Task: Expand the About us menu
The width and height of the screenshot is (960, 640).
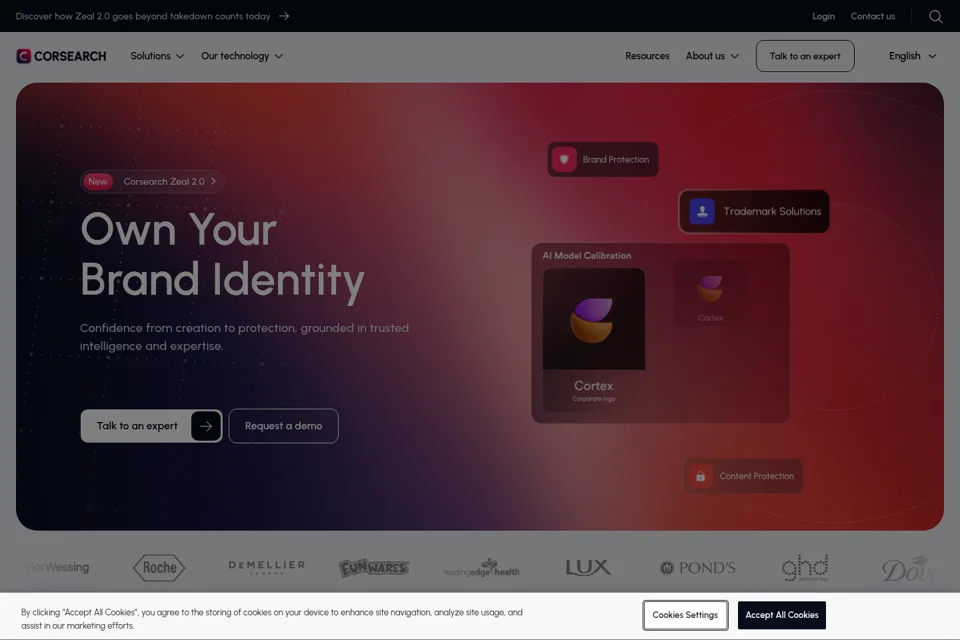Action: click(x=712, y=56)
